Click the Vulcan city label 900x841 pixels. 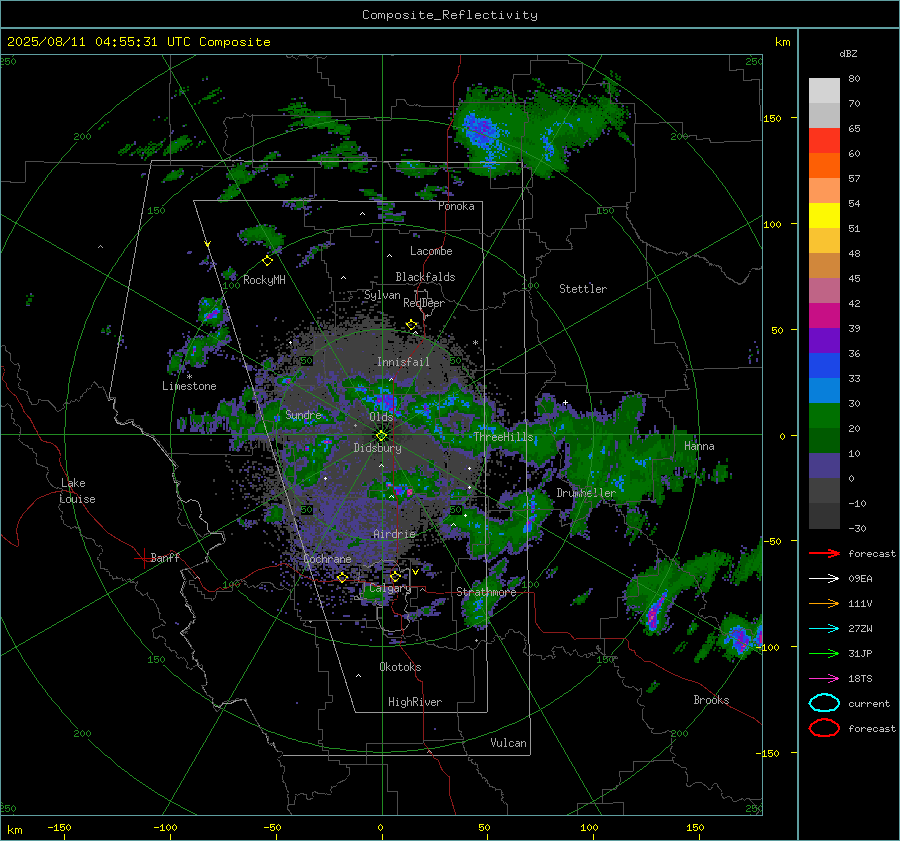click(x=509, y=743)
